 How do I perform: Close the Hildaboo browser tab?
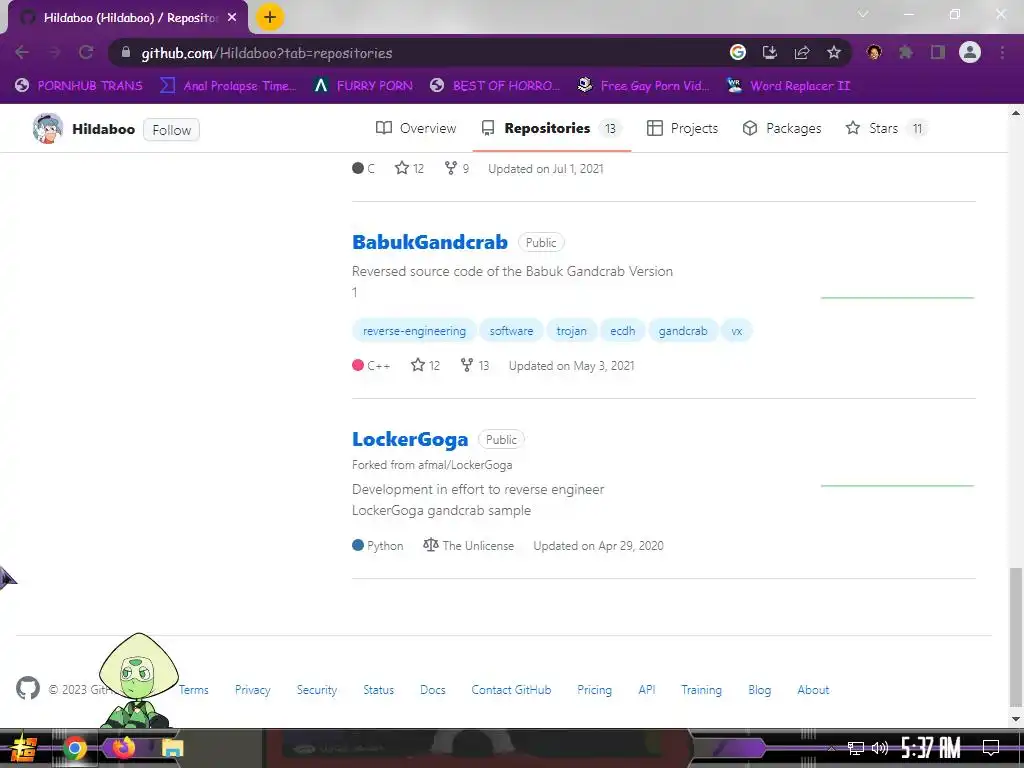pyautogui.click(x=232, y=18)
